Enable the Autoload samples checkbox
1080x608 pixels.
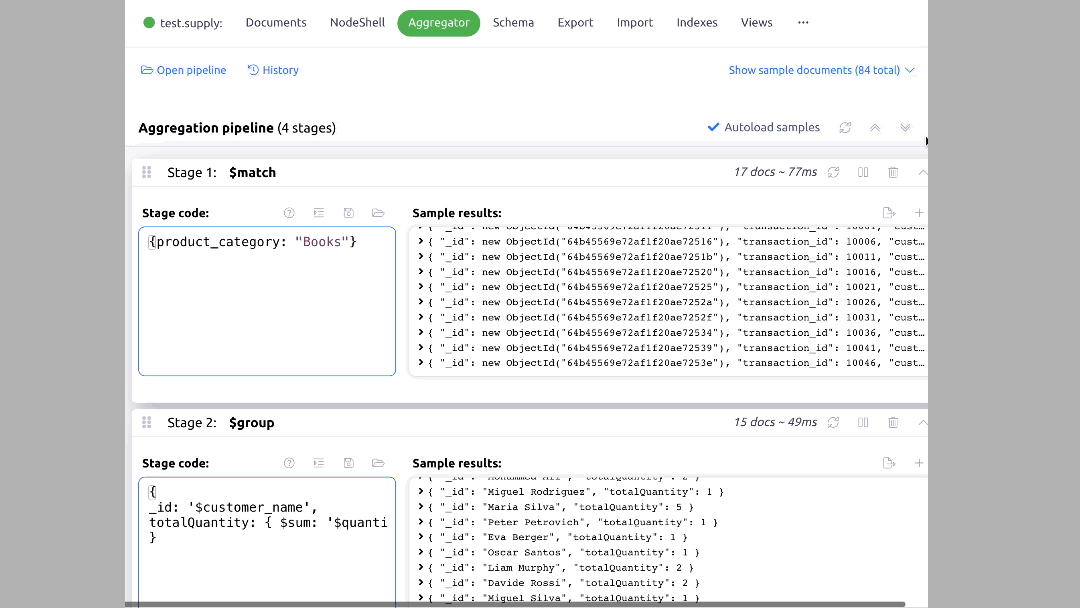714,127
